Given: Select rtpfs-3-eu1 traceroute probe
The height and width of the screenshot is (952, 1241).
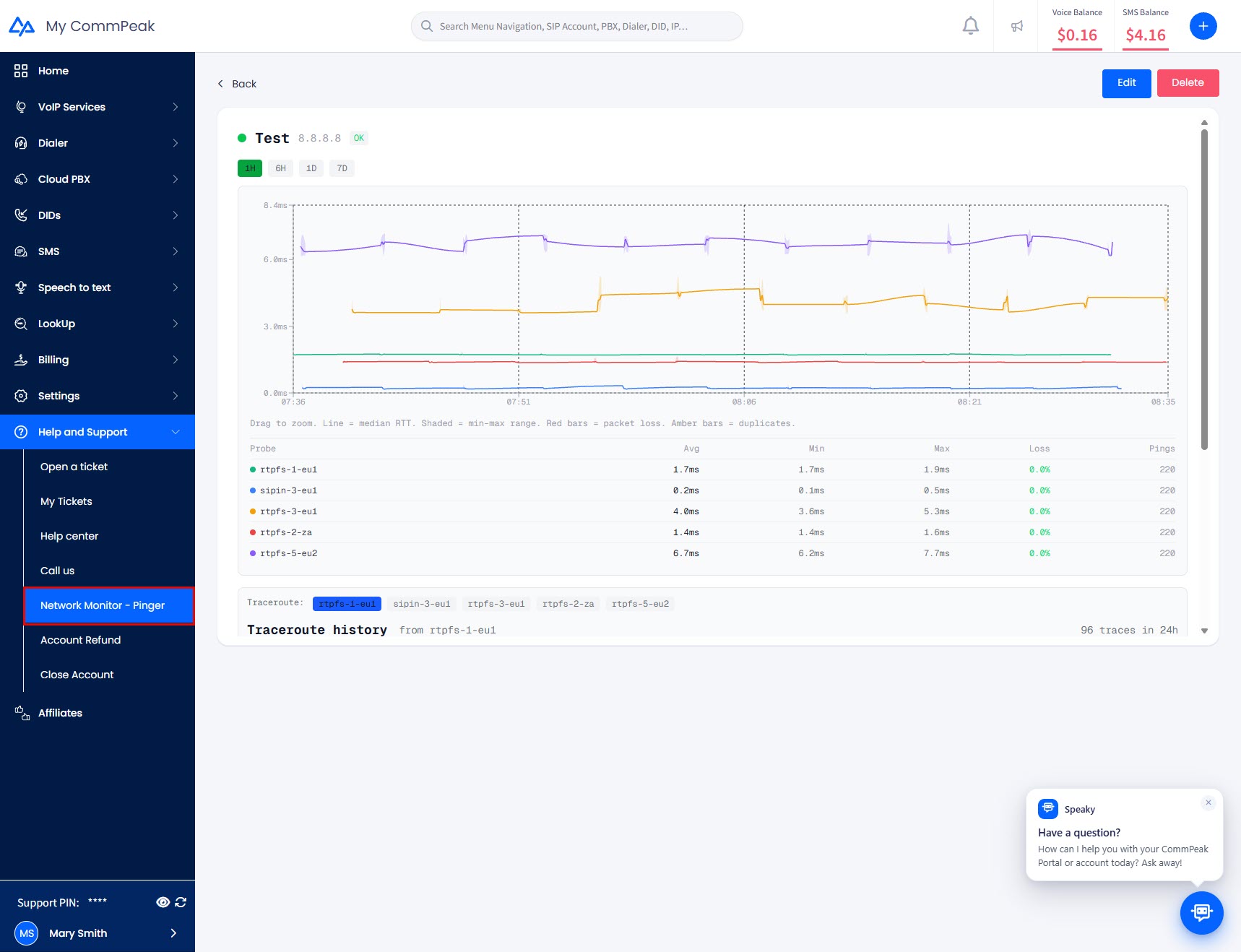Looking at the screenshot, I should click(496, 604).
